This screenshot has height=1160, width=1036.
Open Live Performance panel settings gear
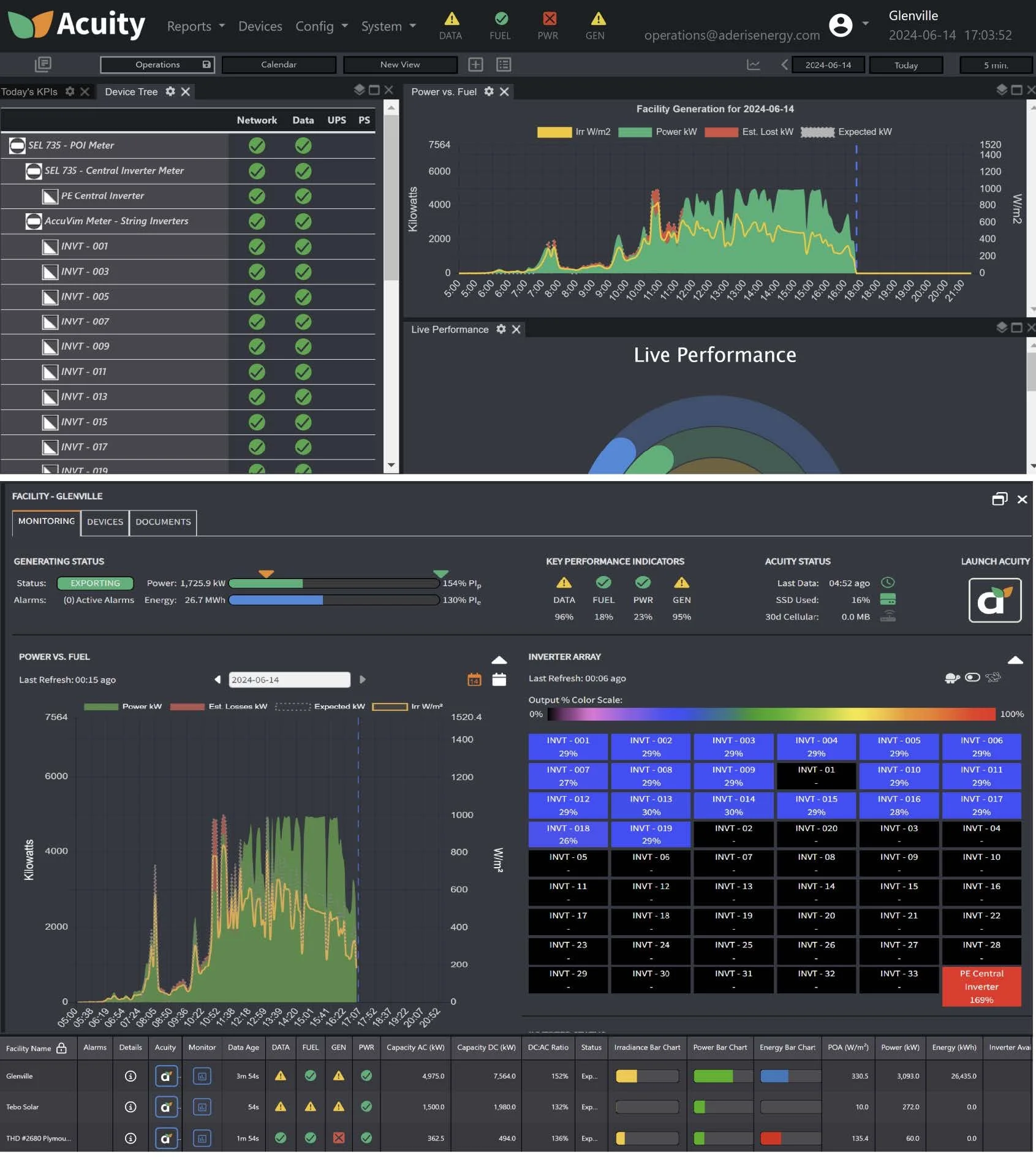pyautogui.click(x=501, y=329)
